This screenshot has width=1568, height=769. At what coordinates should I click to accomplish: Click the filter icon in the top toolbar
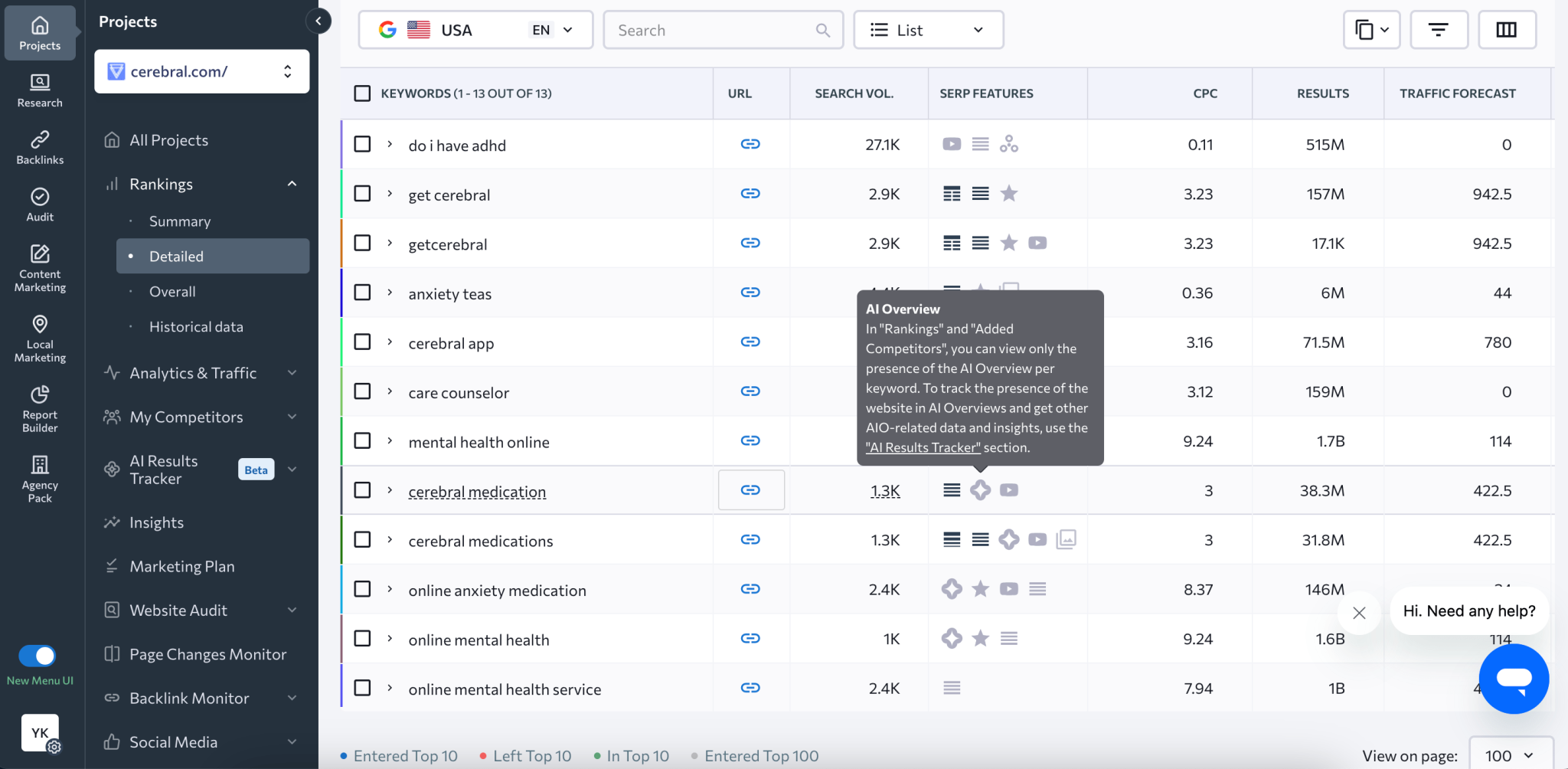coord(1439,29)
